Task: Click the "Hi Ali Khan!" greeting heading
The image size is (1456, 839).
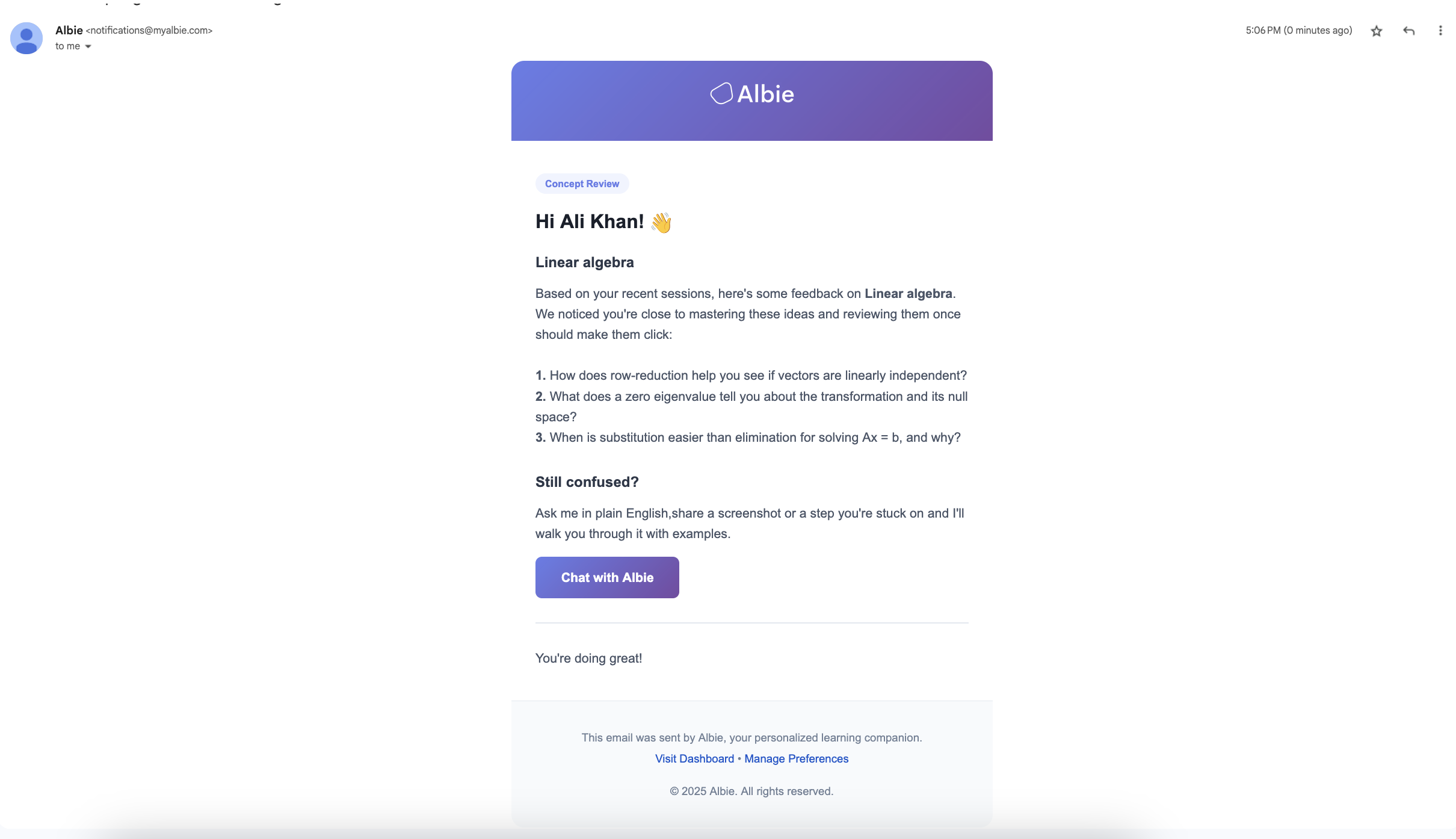Action: (x=590, y=221)
